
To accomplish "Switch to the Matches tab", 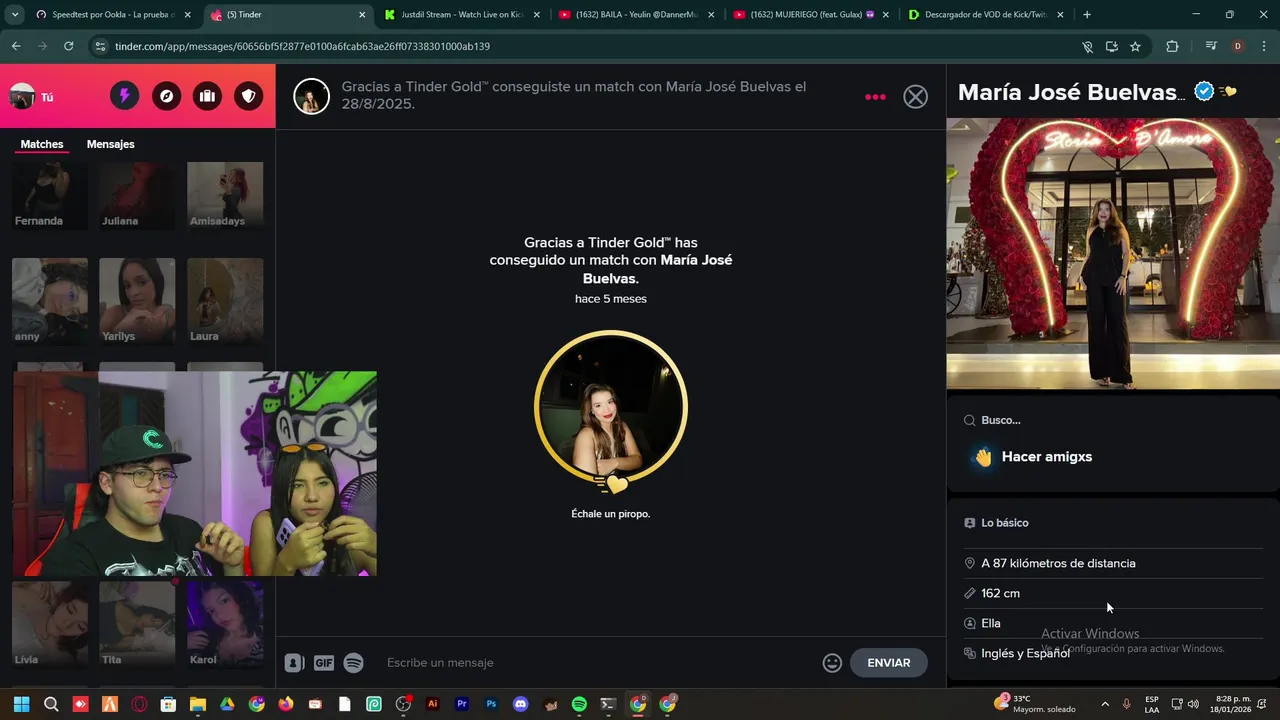I will pyautogui.click(x=42, y=144).
